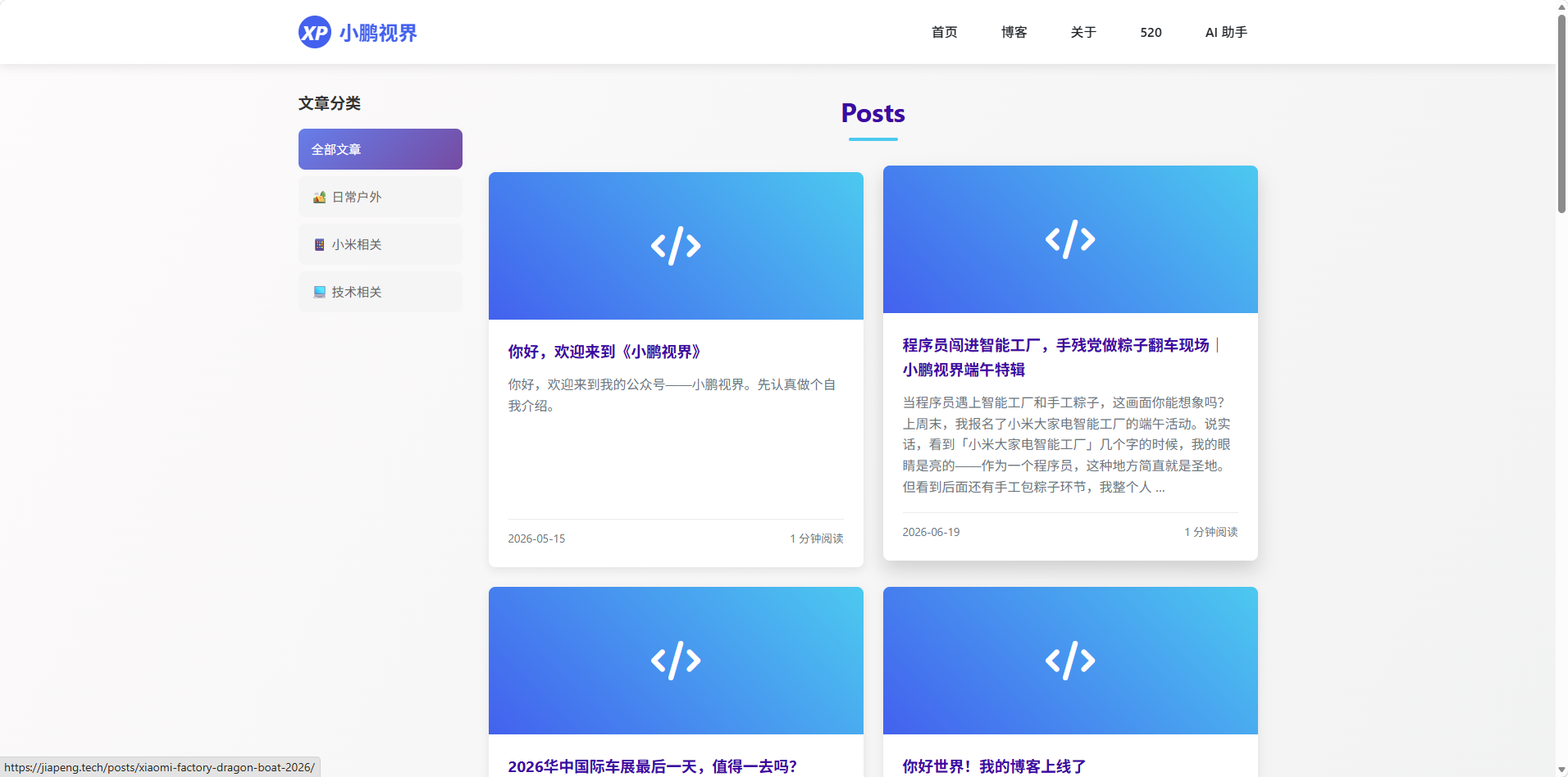Click the 小米相关 phone icon

click(320, 244)
